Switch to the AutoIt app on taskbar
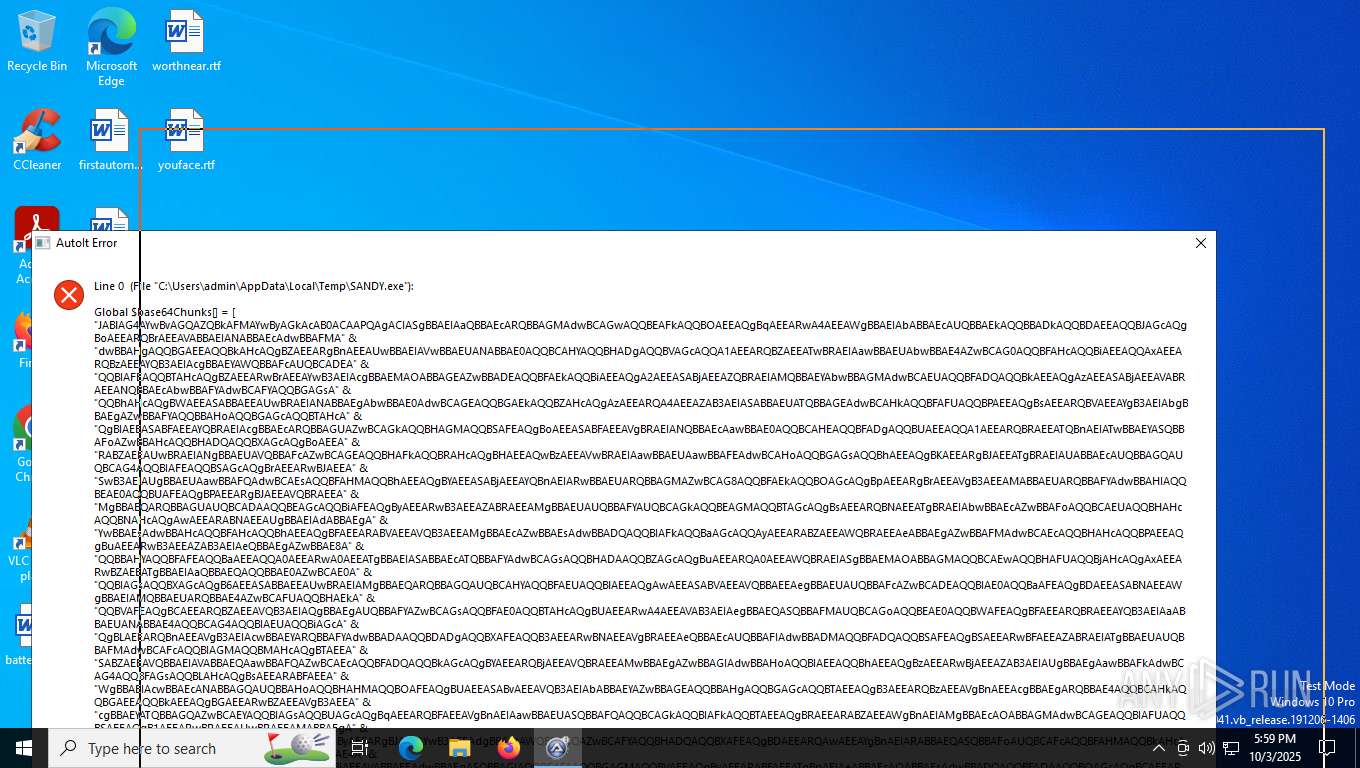 (558, 748)
